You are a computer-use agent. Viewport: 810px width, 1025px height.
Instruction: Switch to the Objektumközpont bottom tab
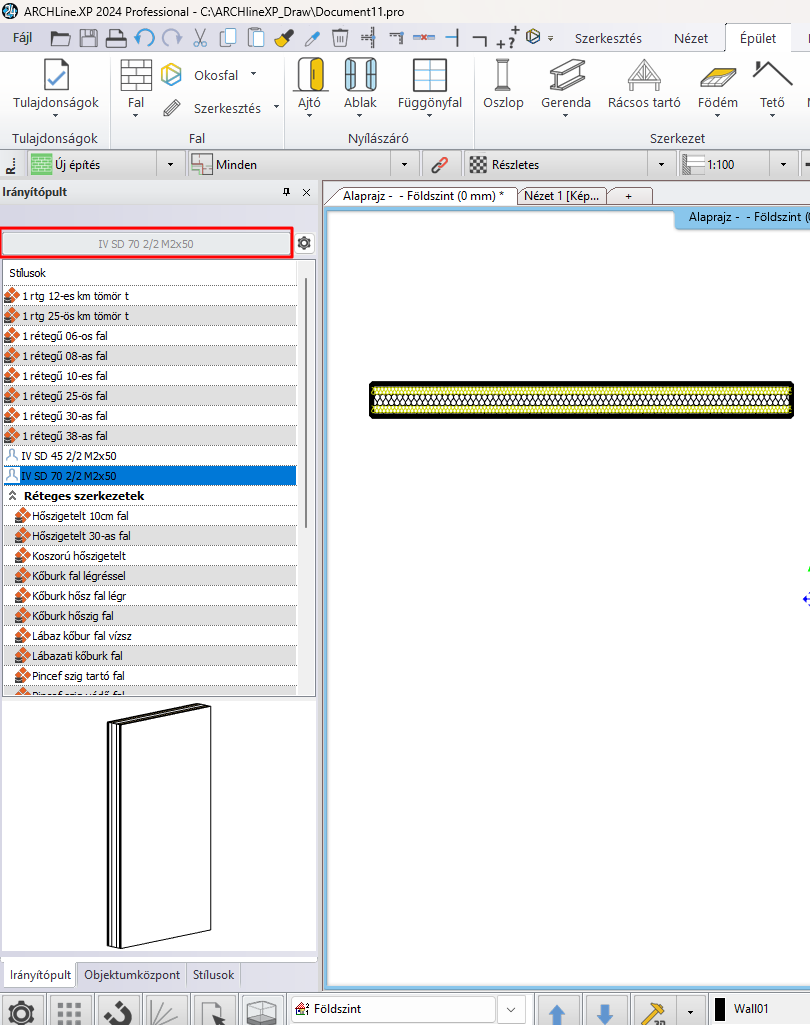(x=132, y=975)
